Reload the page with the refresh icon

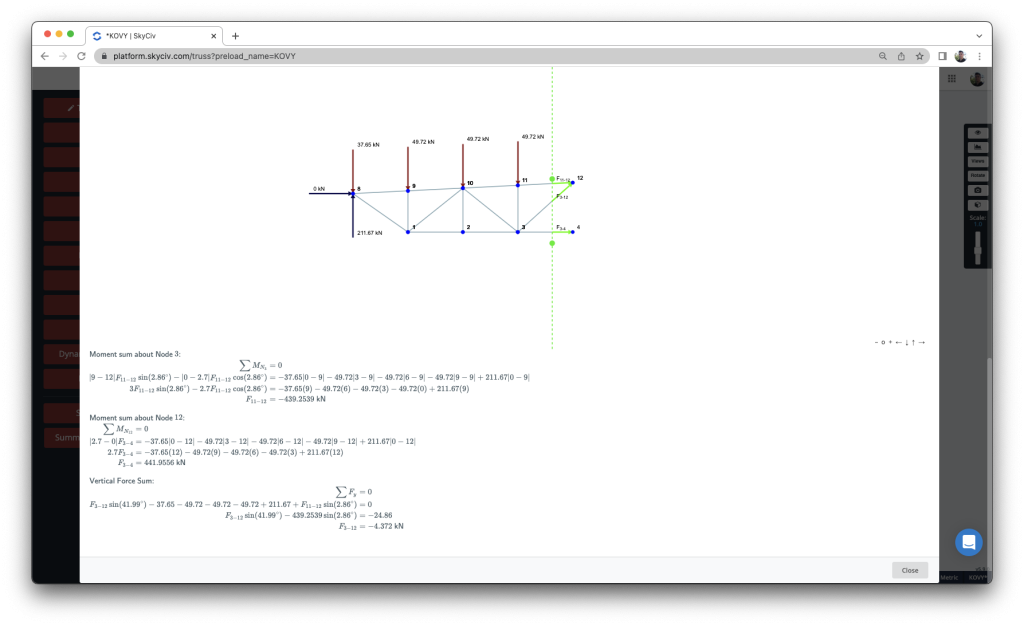pyautogui.click(x=80, y=56)
